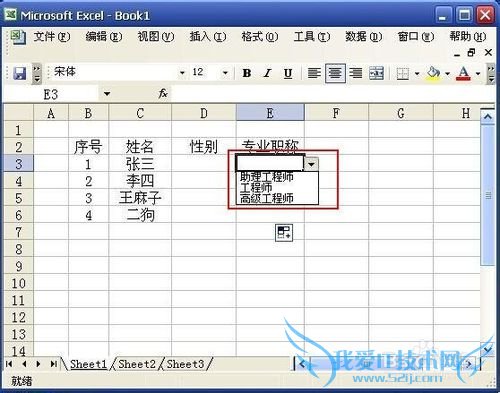Expand toolbar options chevron near Save
This screenshot has height=393, width=500.
point(37,73)
